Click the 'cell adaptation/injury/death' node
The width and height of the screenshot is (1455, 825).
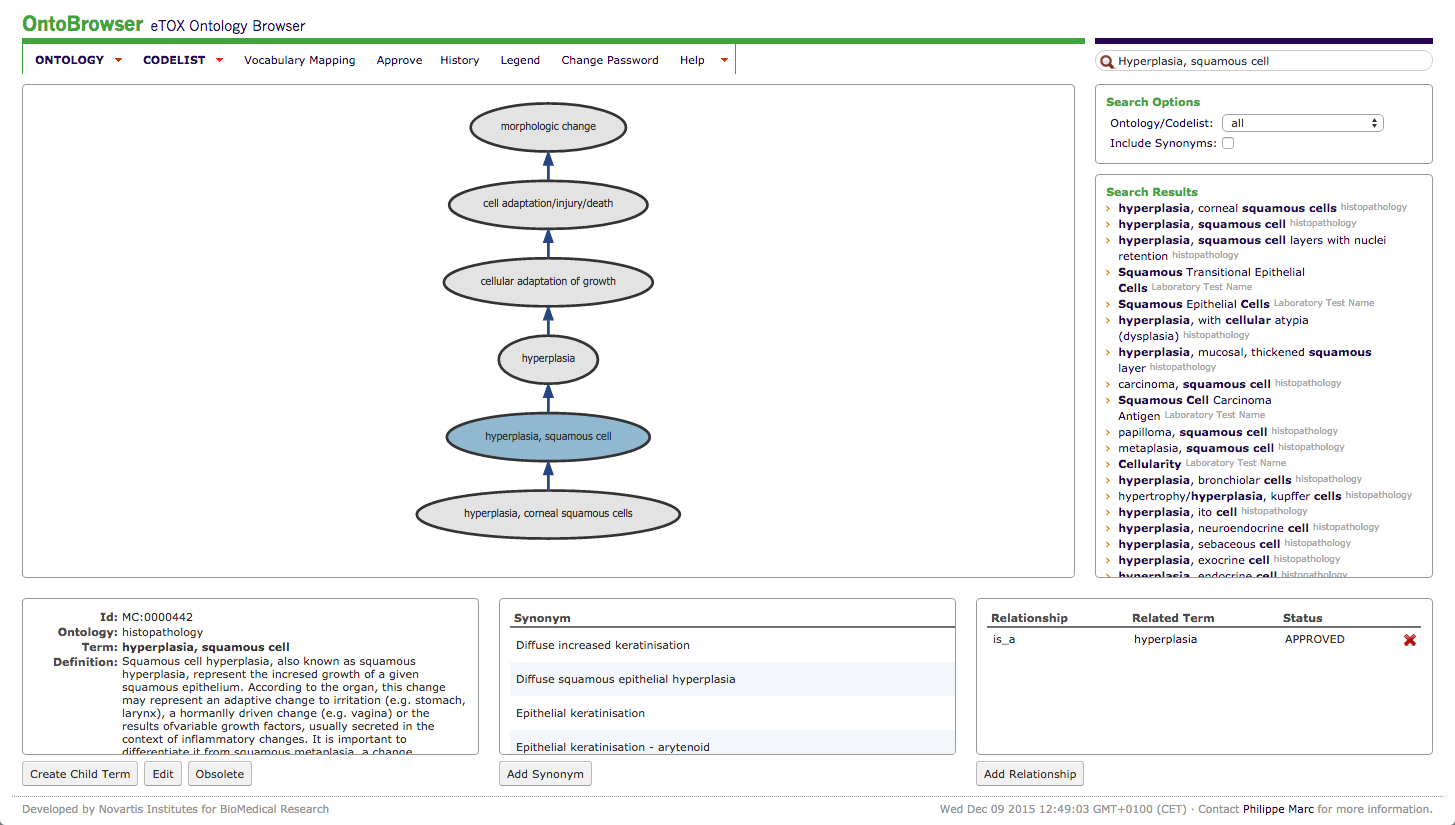tap(548, 204)
